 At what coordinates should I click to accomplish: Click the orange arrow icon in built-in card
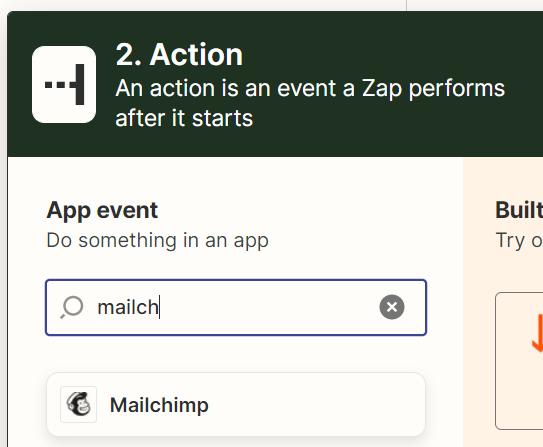point(537,333)
